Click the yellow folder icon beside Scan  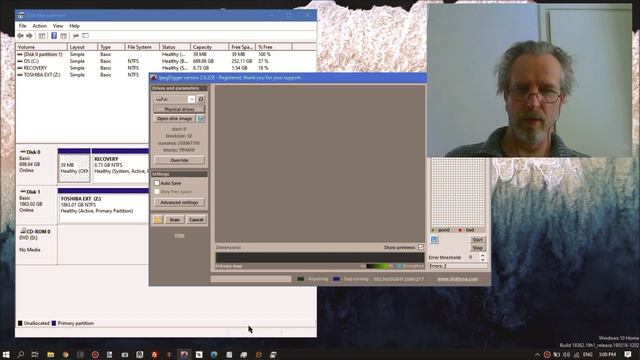tap(158, 220)
